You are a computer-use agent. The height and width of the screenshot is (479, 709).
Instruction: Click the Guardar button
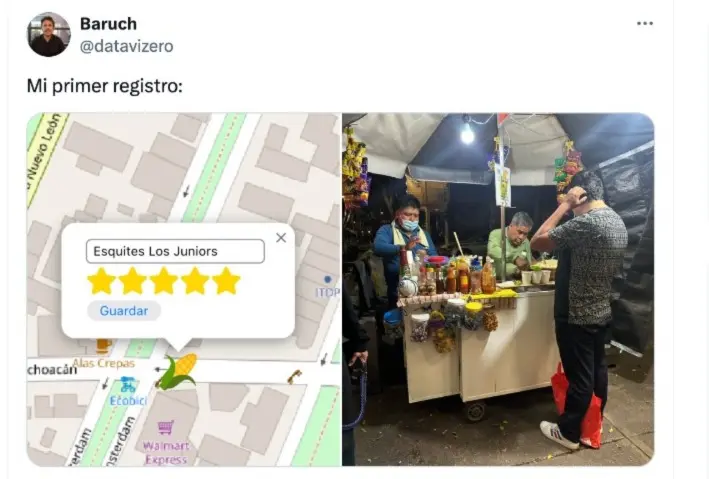click(123, 311)
